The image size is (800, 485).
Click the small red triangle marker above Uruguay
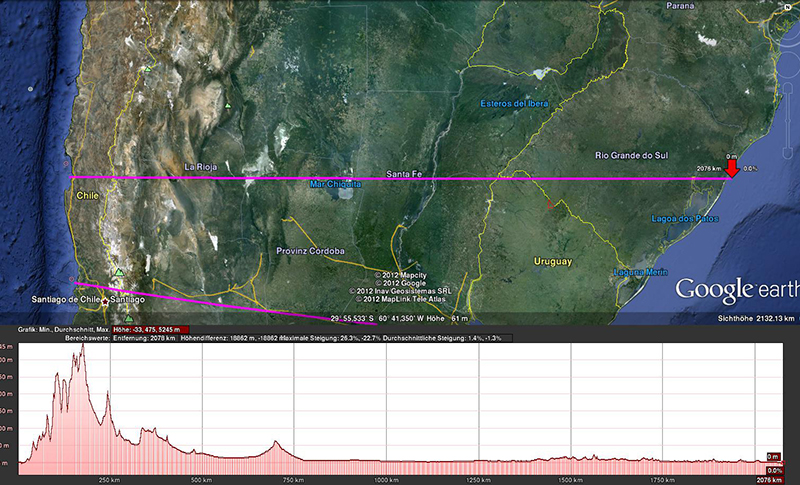tap(549, 205)
